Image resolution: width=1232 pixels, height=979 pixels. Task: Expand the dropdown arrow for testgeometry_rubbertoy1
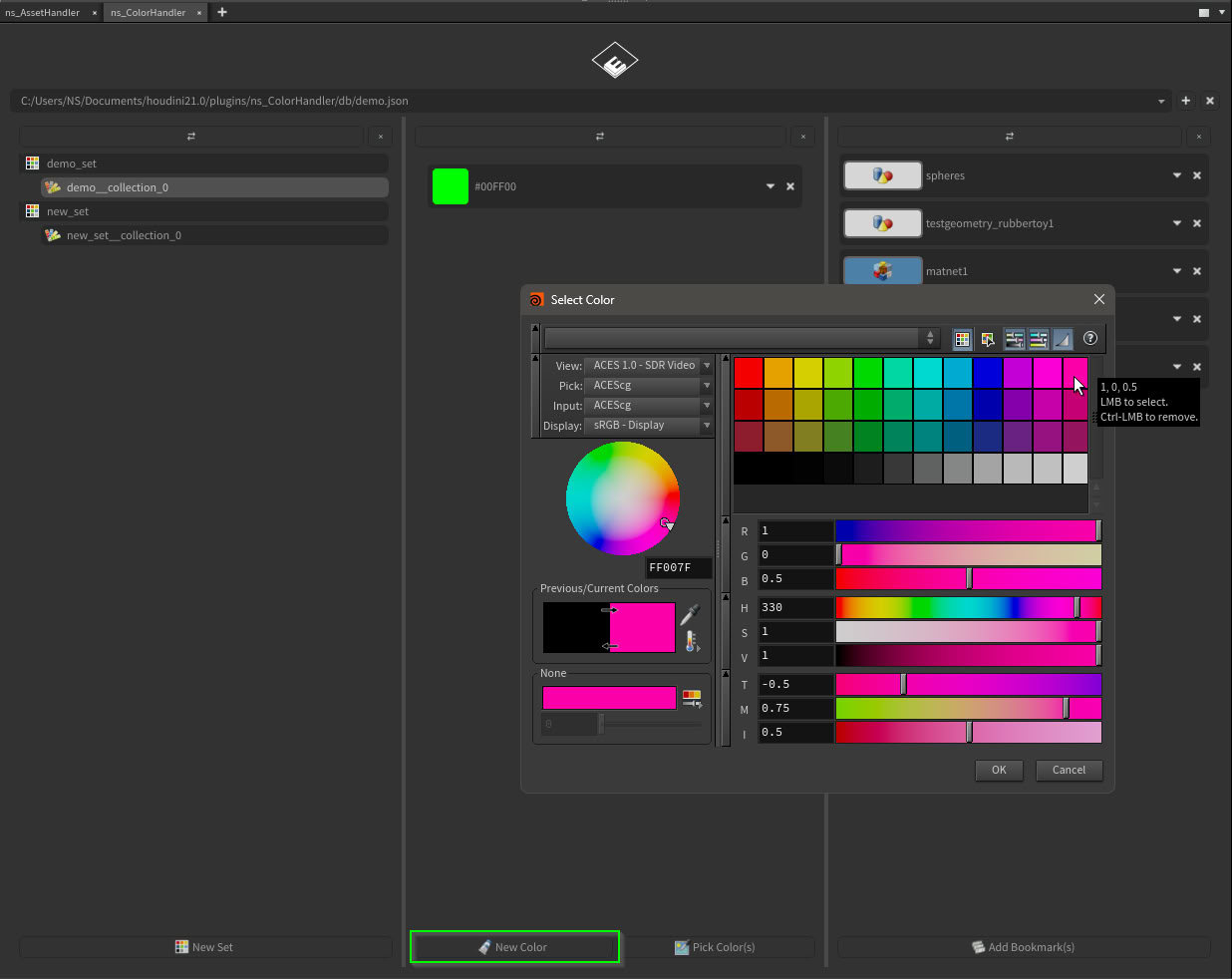pos(1177,223)
